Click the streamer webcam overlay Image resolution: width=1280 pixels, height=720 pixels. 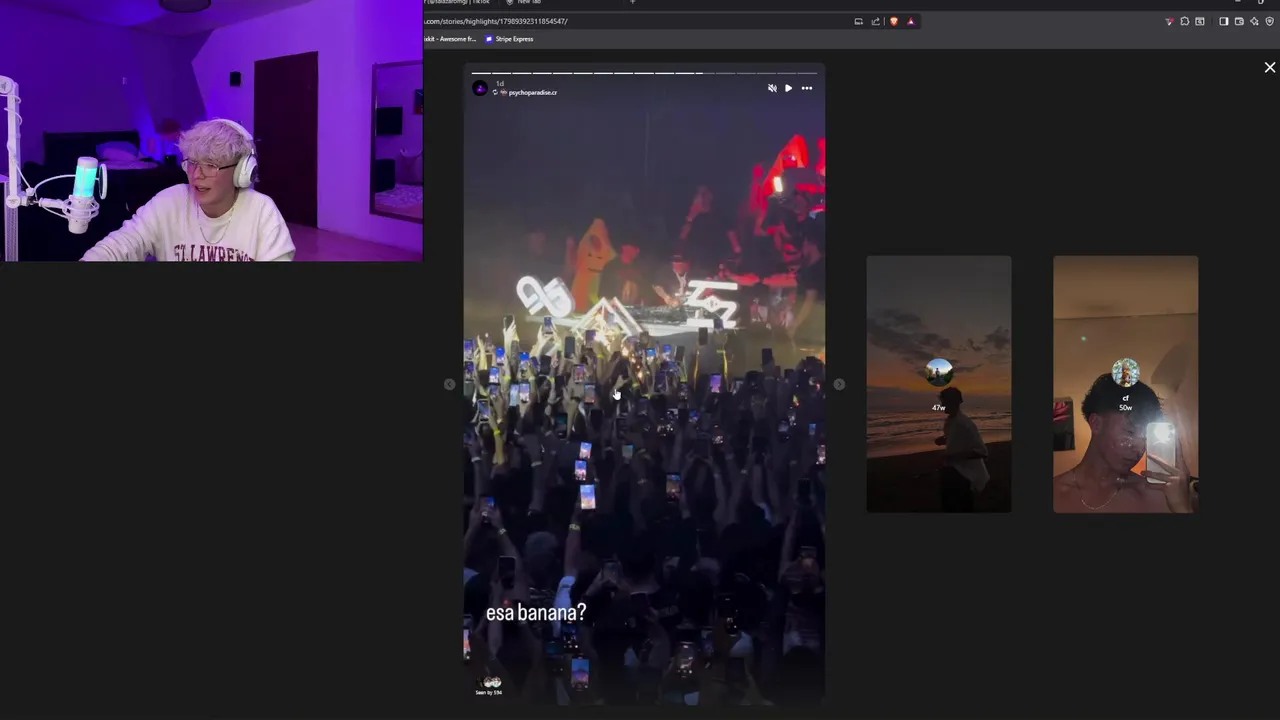[x=211, y=131]
